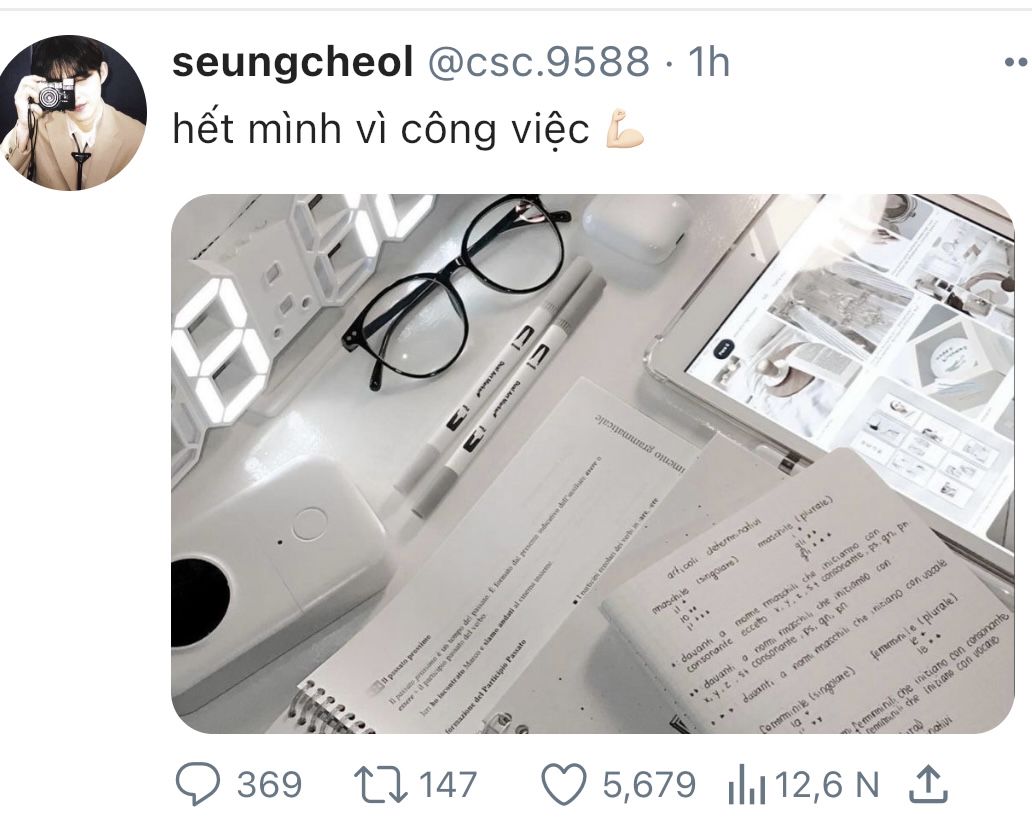Image resolution: width=1032 pixels, height=826 pixels.
Task: Like the tweet with the heart icon
Action: (x=563, y=785)
